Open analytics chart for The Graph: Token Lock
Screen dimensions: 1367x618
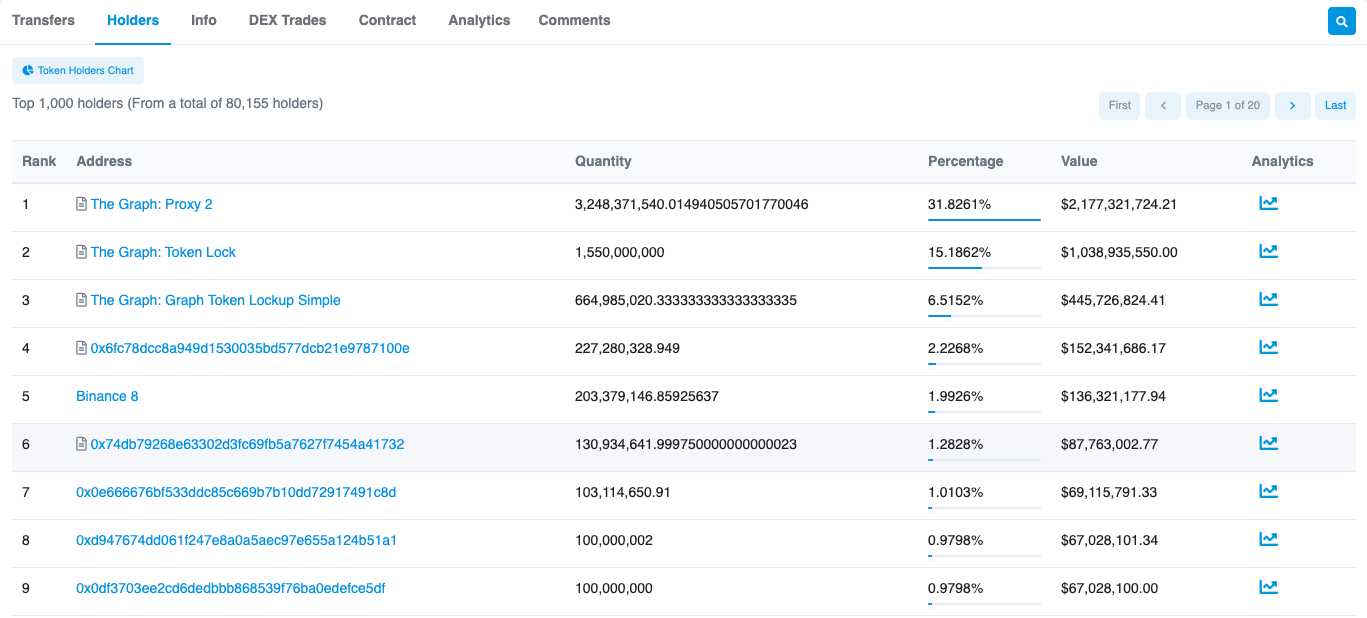point(1268,252)
